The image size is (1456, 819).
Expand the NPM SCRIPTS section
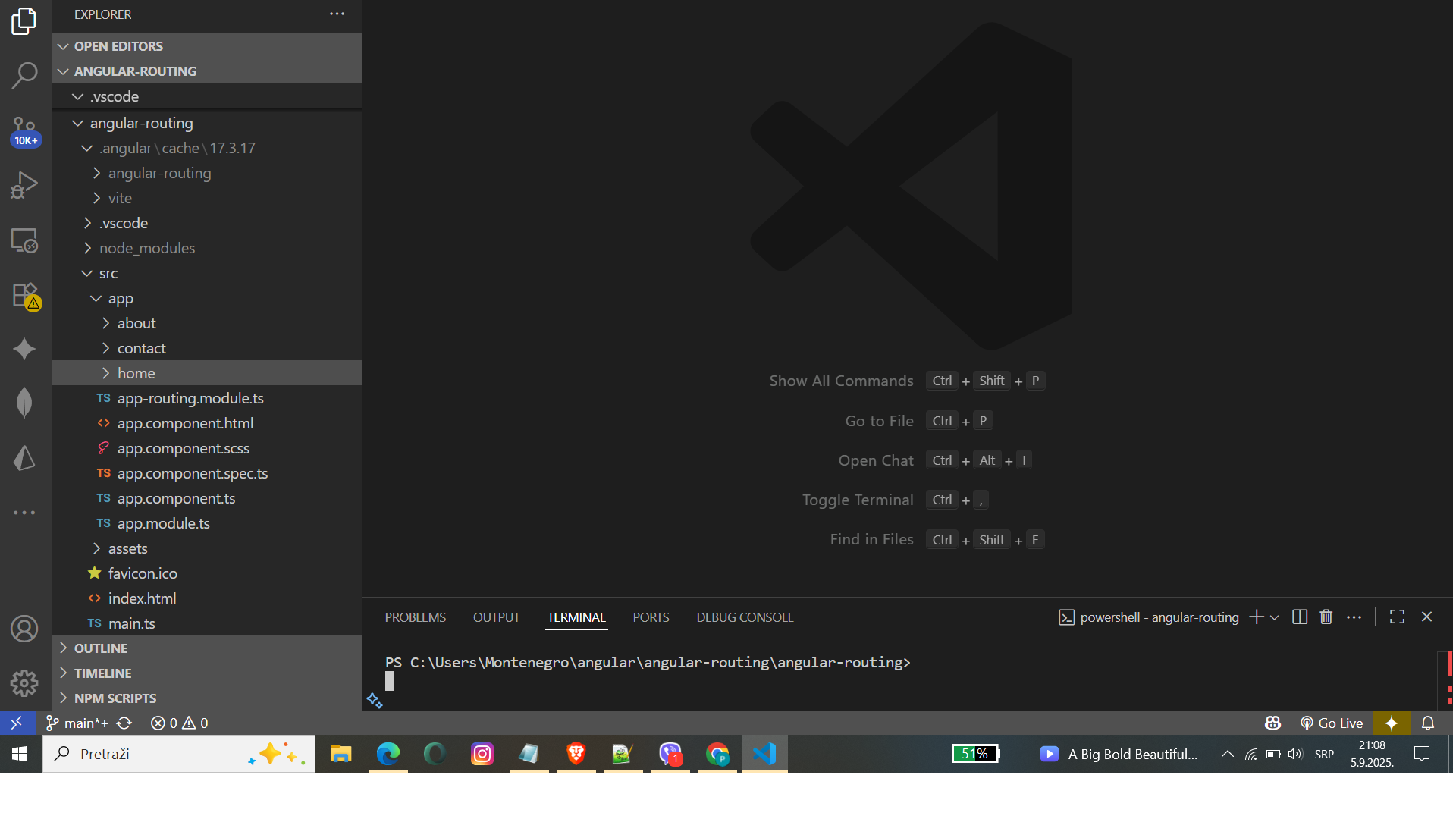(207, 698)
